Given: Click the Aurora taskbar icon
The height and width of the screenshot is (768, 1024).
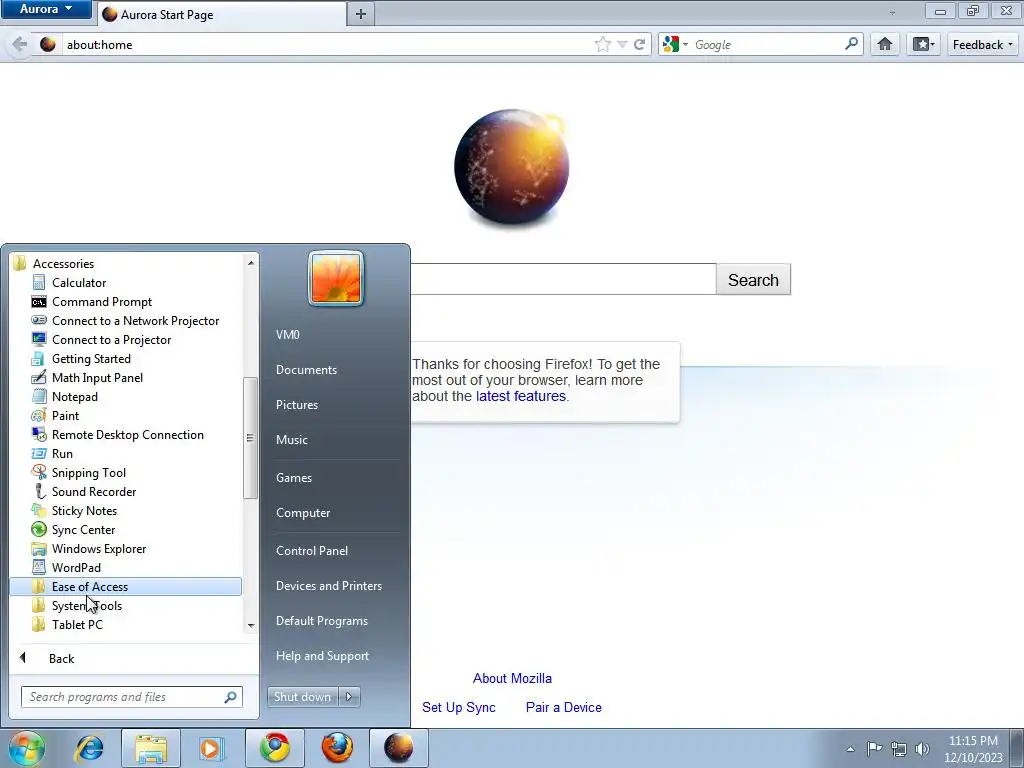Looking at the screenshot, I should coord(399,748).
